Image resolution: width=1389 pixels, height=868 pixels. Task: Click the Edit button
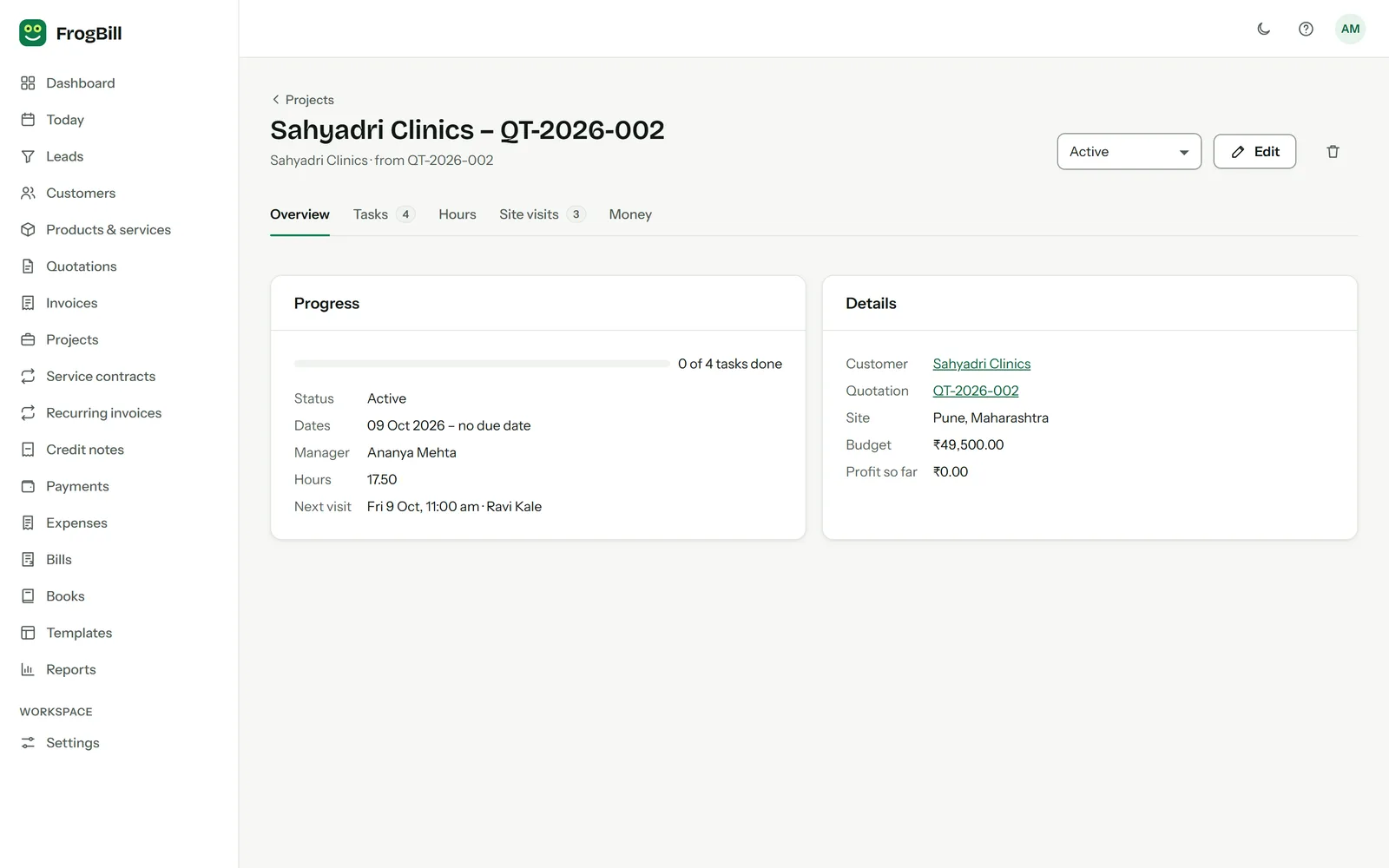(1254, 152)
